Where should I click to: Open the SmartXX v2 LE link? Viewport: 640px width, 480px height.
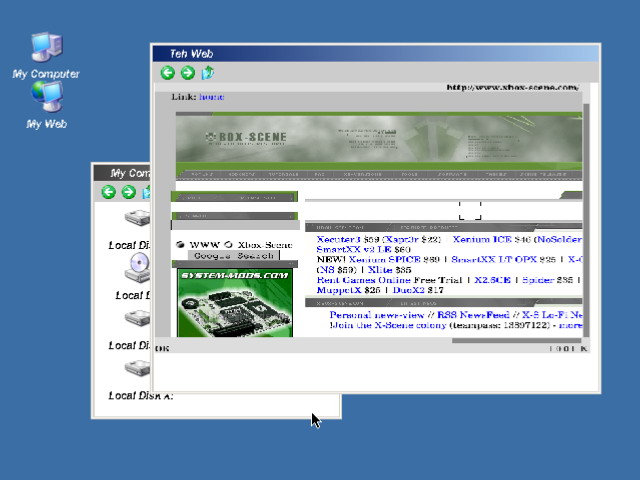pyautogui.click(x=354, y=249)
